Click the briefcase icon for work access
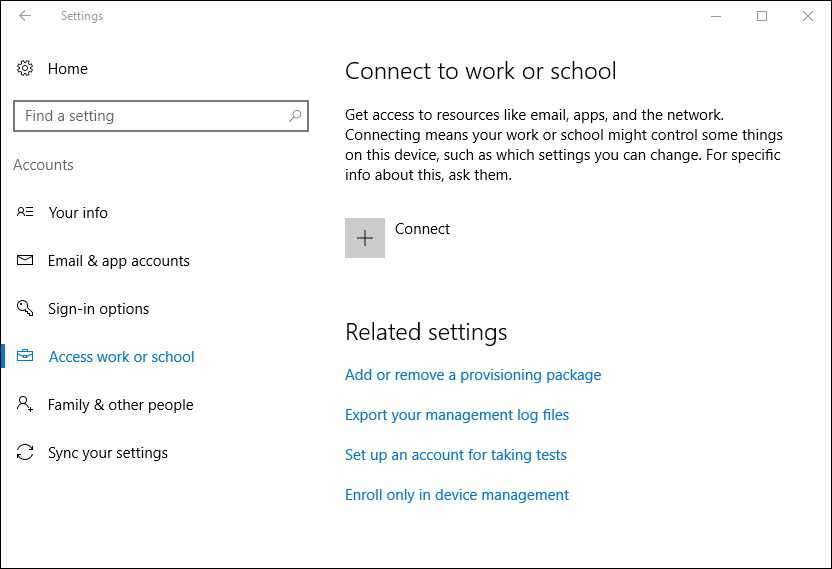The width and height of the screenshot is (832, 569). click(25, 356)
